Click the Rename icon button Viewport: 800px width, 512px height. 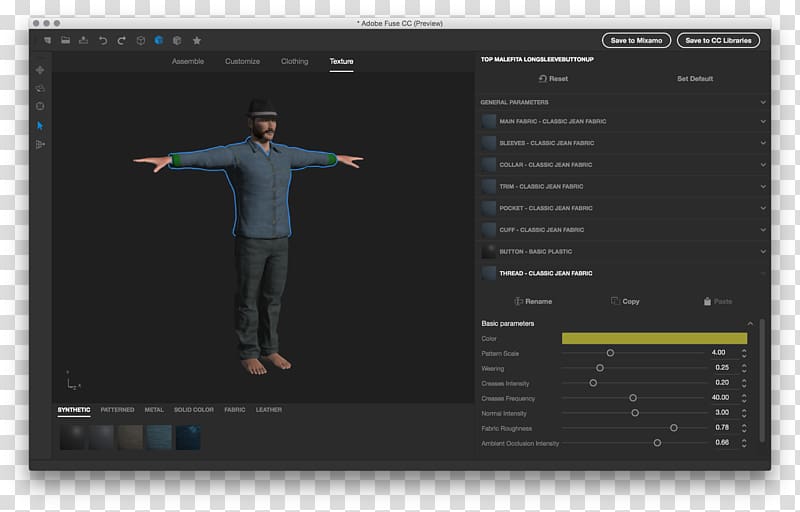tap(533, 301)
